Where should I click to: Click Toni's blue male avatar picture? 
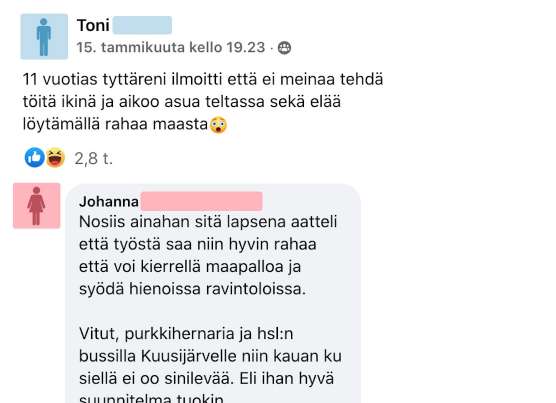tap(44, 37)
